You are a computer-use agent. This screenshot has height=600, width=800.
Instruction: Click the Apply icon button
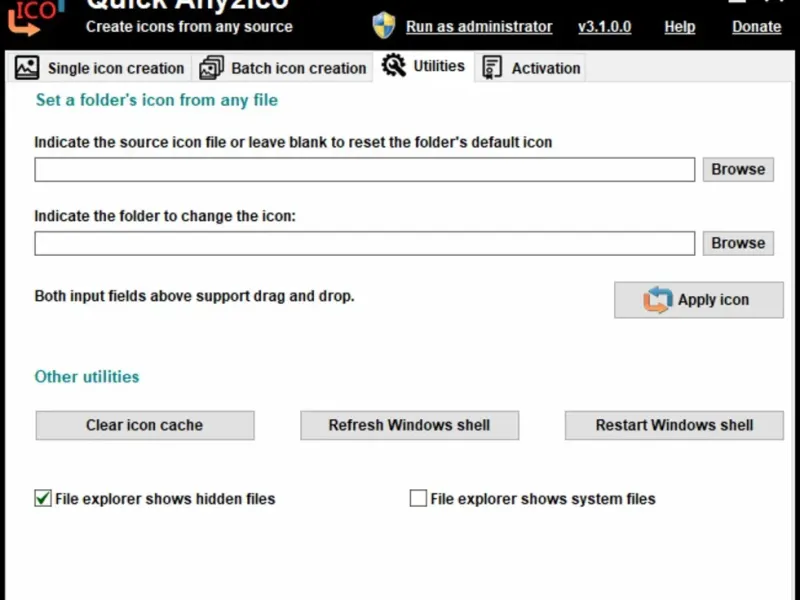[x=698, y=300]
